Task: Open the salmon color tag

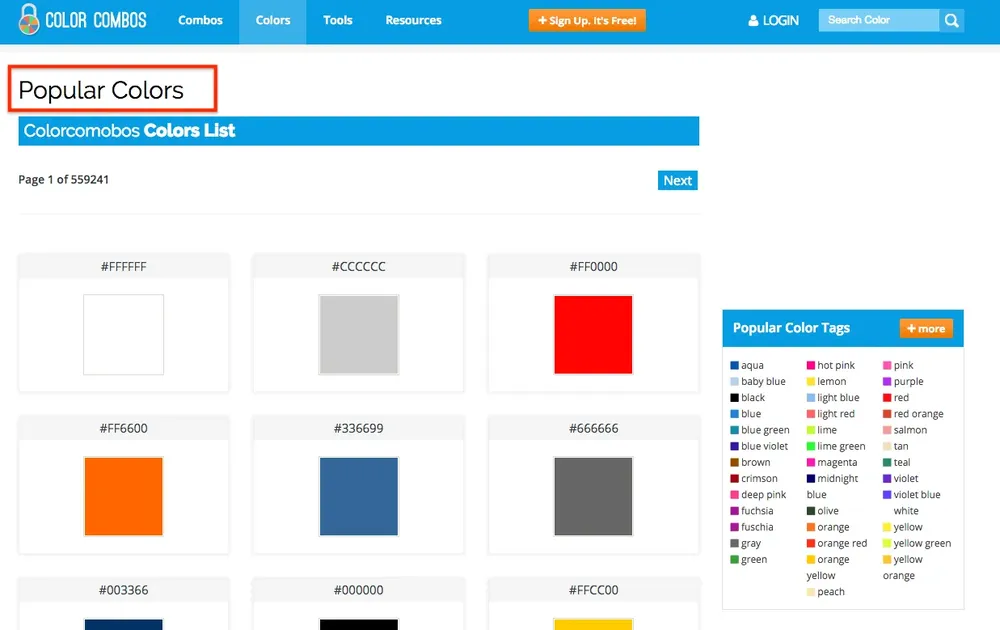Action: pos(910,430)
